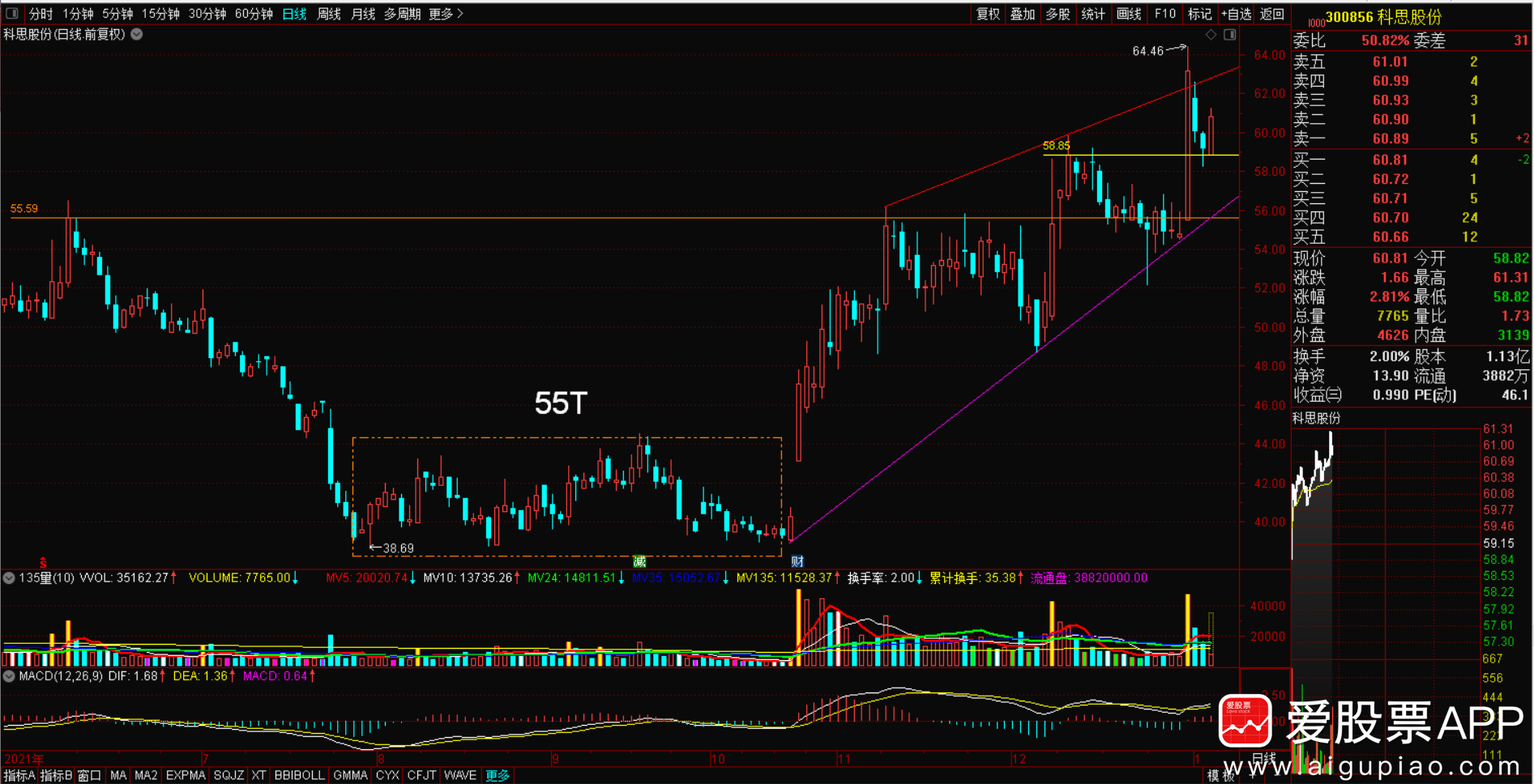
Task: Apply the CYX indicator
Action: [387, 775]
